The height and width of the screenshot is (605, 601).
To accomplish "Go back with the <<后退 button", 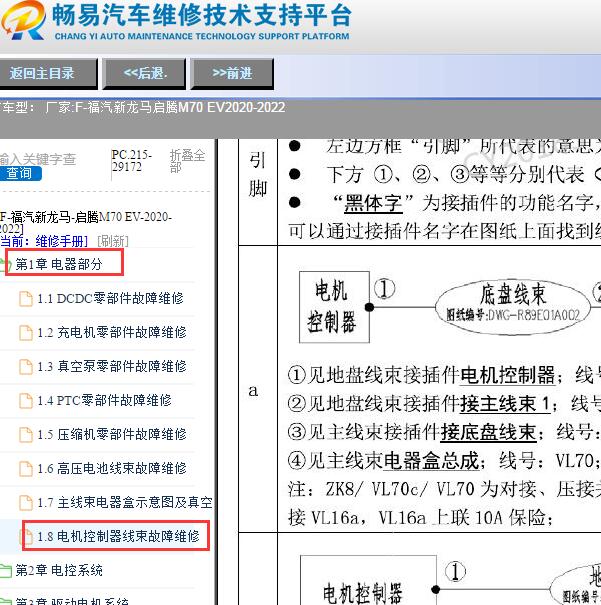I will click(x=144, y=73).
